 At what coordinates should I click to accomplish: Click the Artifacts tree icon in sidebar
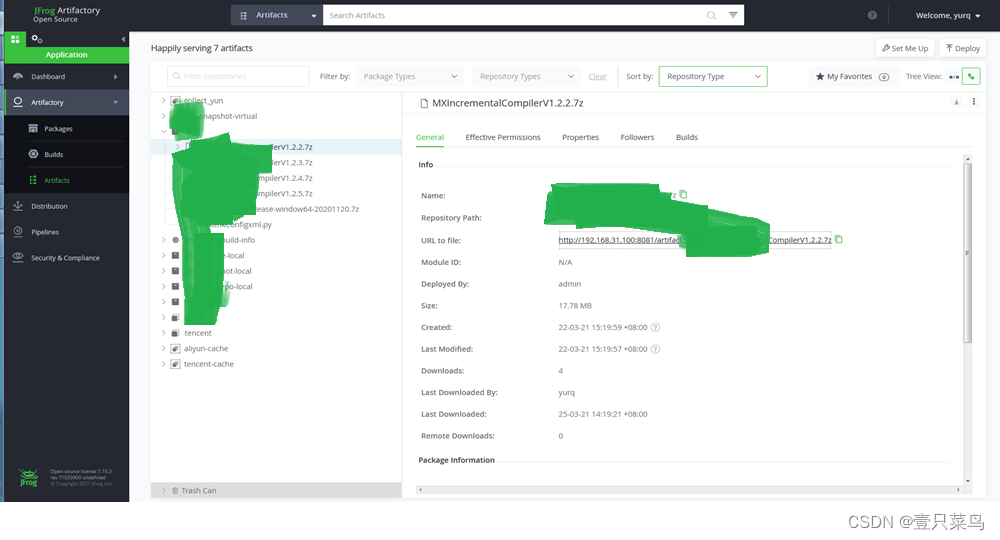[x=33, y=180]
